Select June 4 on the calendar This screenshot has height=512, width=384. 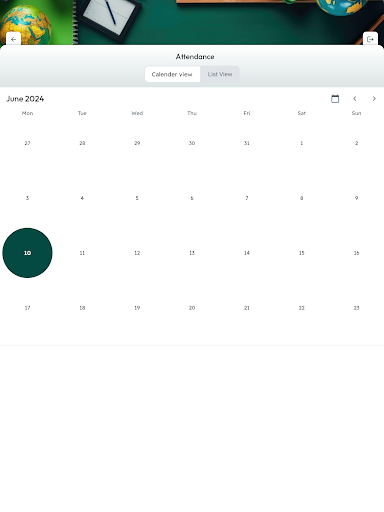(82, 198)
